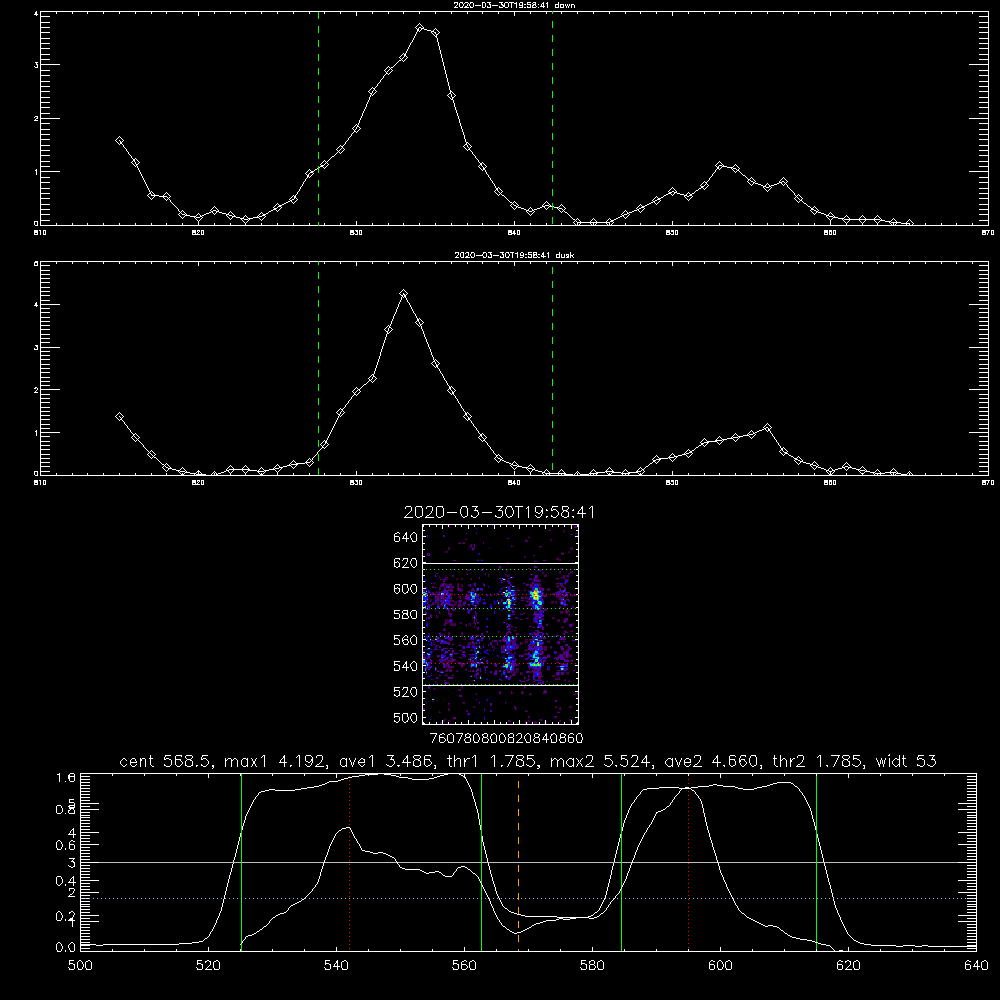Click the 640 y-axis label of the spectral image
Screen dimensions: 1000x1000
pyautogui.click(x=406, y=537)
